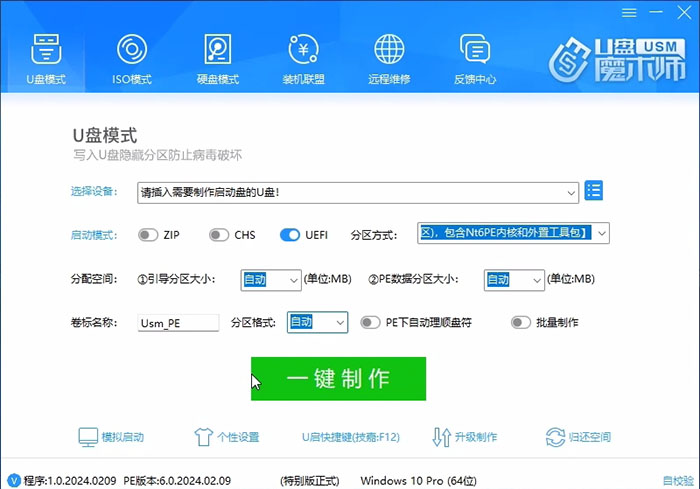
Task: Open U启快捷键(技嘉:F12) link
Action: pyautogui.click(x=351, y=437)
